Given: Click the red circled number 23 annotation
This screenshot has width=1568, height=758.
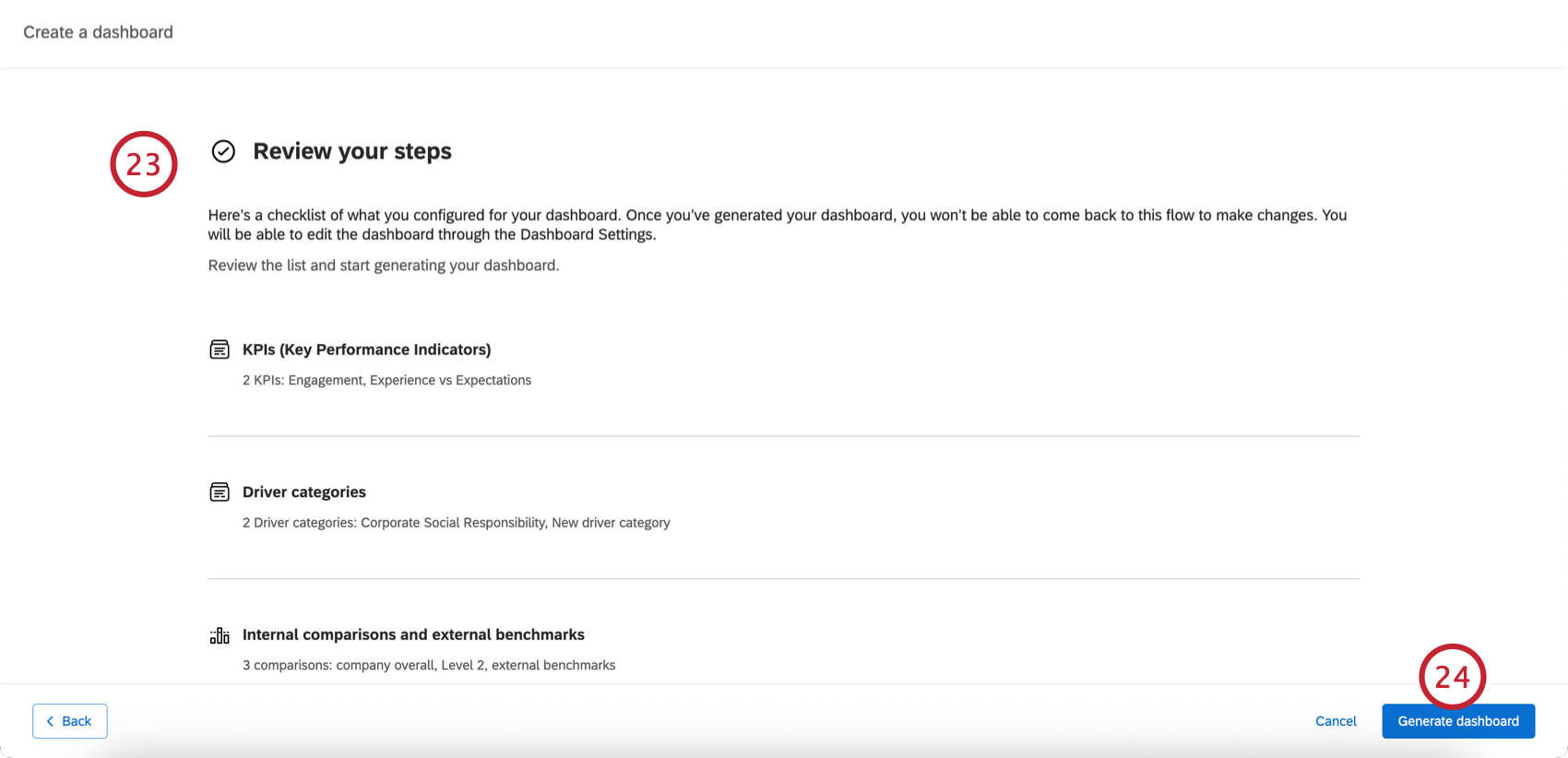Looking at the screenshot, I should click(144, 163).
